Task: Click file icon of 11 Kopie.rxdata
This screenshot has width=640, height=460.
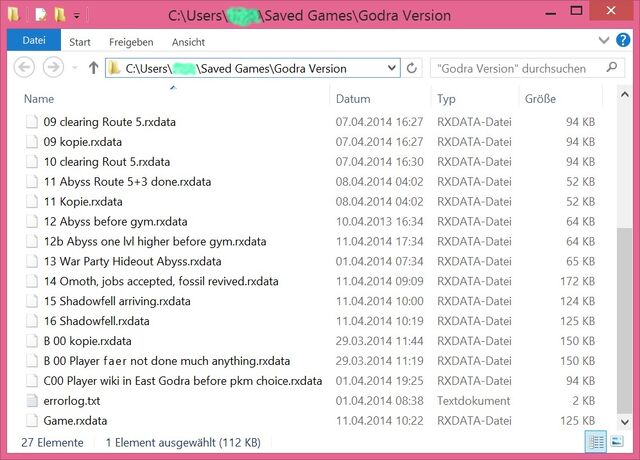Action: pyautogui.click(x=32, y=202)
